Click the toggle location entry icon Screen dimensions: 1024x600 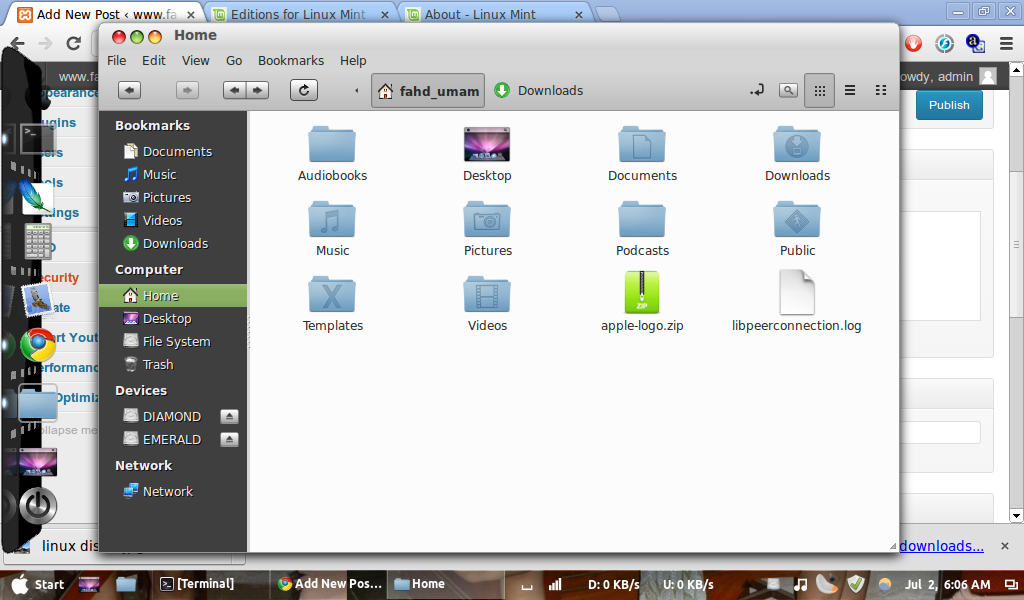point(757,90)
